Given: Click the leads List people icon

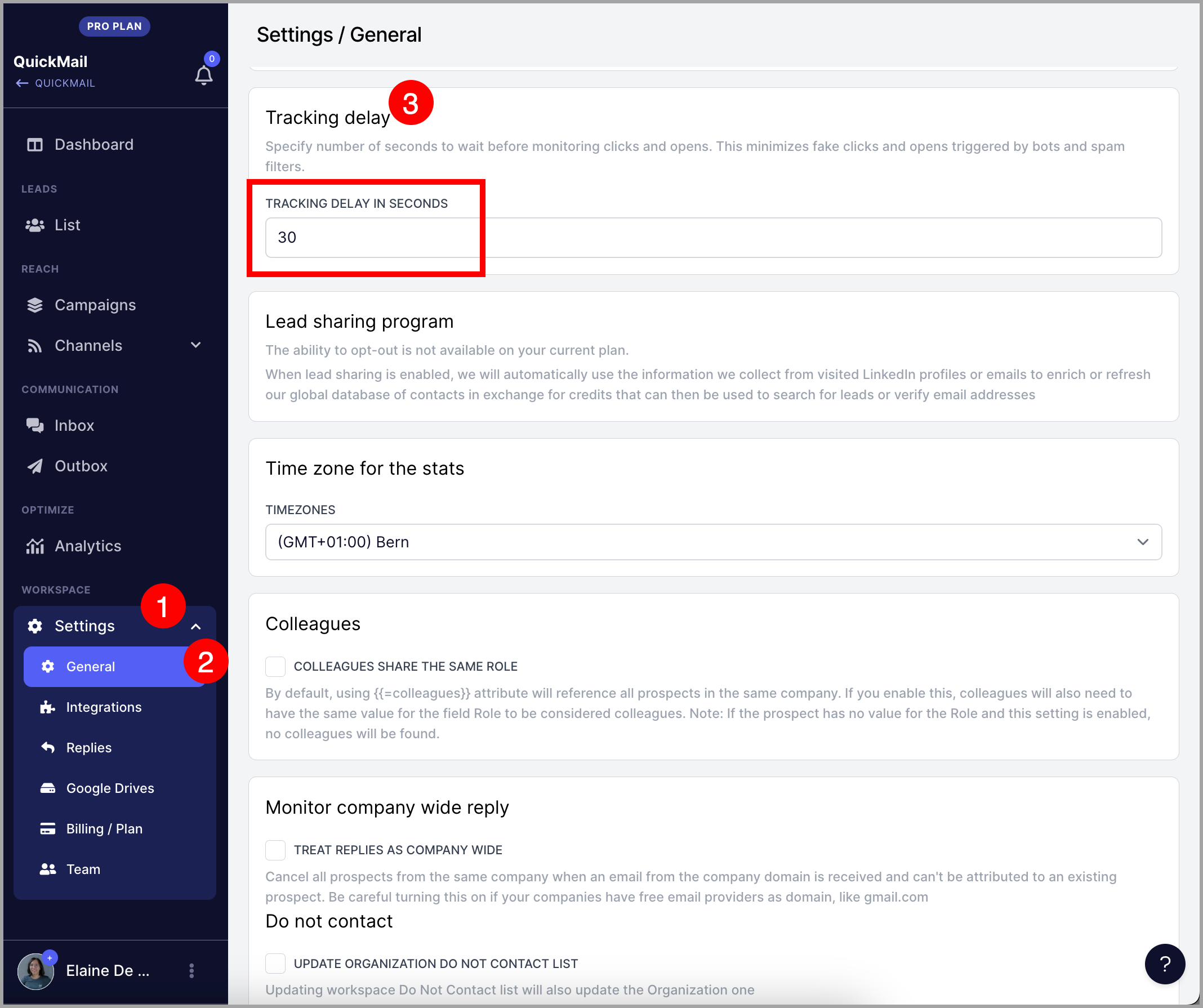Looking at the screenshot, I should coord(35,225).
